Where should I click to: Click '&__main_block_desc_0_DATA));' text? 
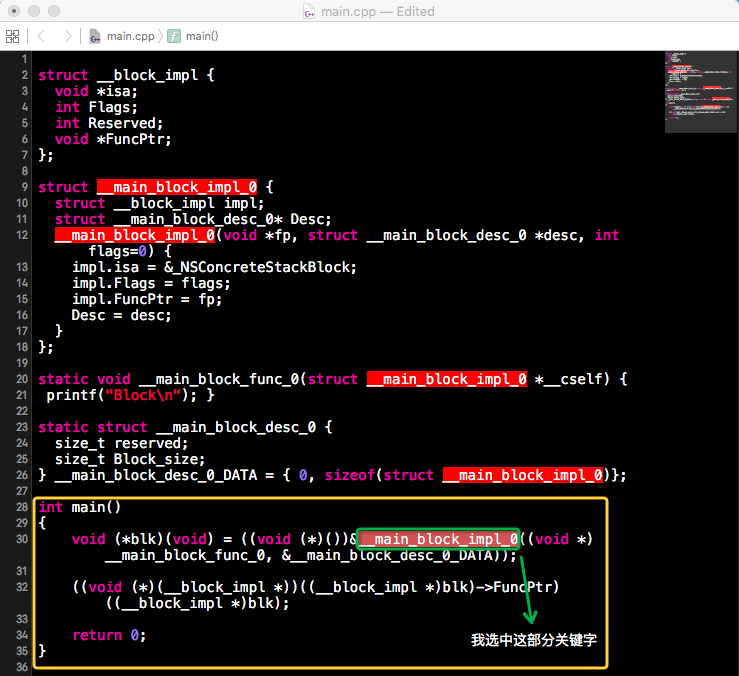coord(399,556)
